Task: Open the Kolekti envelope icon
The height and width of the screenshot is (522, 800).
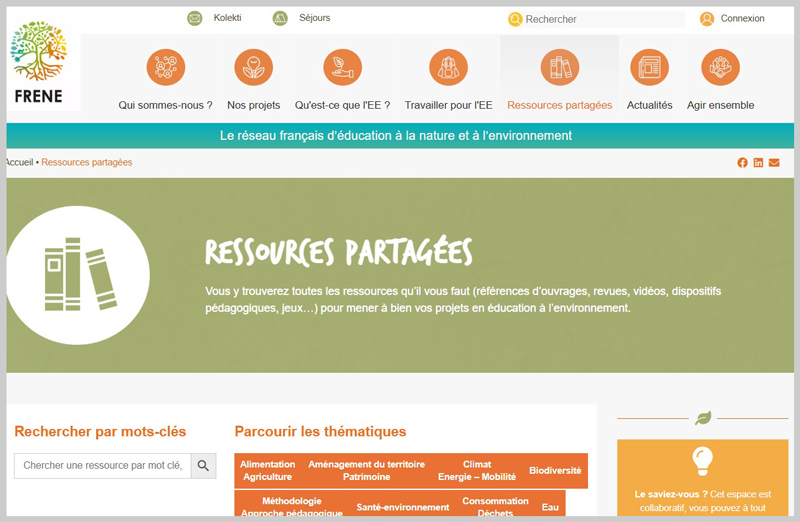Action: pyautogui.click(x=195, y=18)
